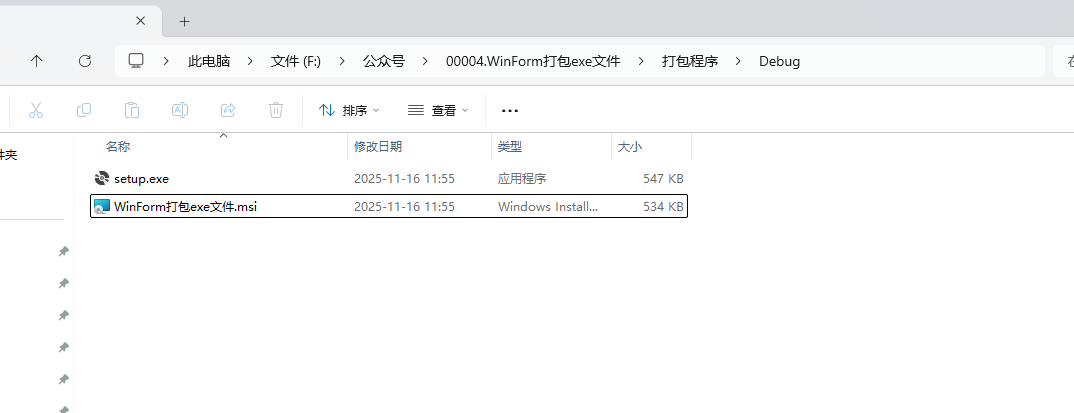Image resolution: width=1074 pixels, height=413 pixels.
Task: Click the modified date of setup.exe
Action: point(404,179)
